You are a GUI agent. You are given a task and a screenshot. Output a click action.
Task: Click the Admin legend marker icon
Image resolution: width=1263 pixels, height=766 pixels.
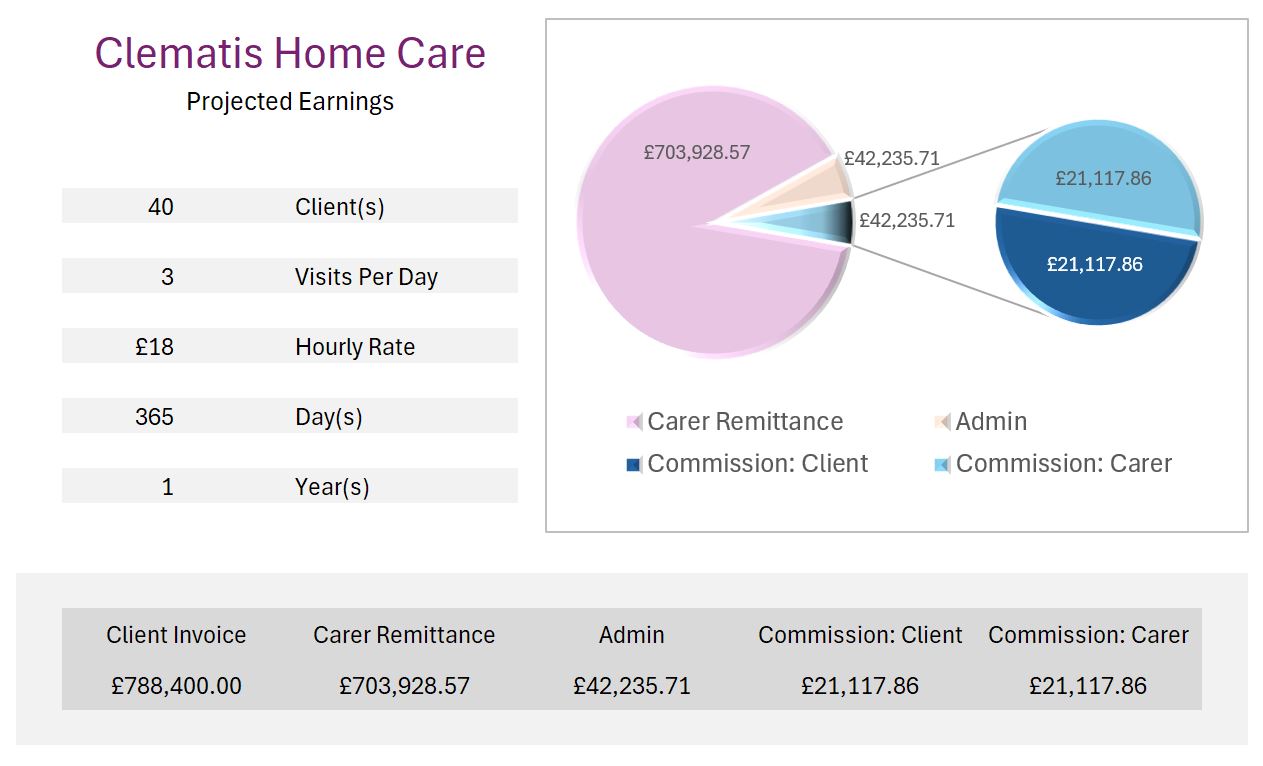pyautogui.click(x=941, y=422)
